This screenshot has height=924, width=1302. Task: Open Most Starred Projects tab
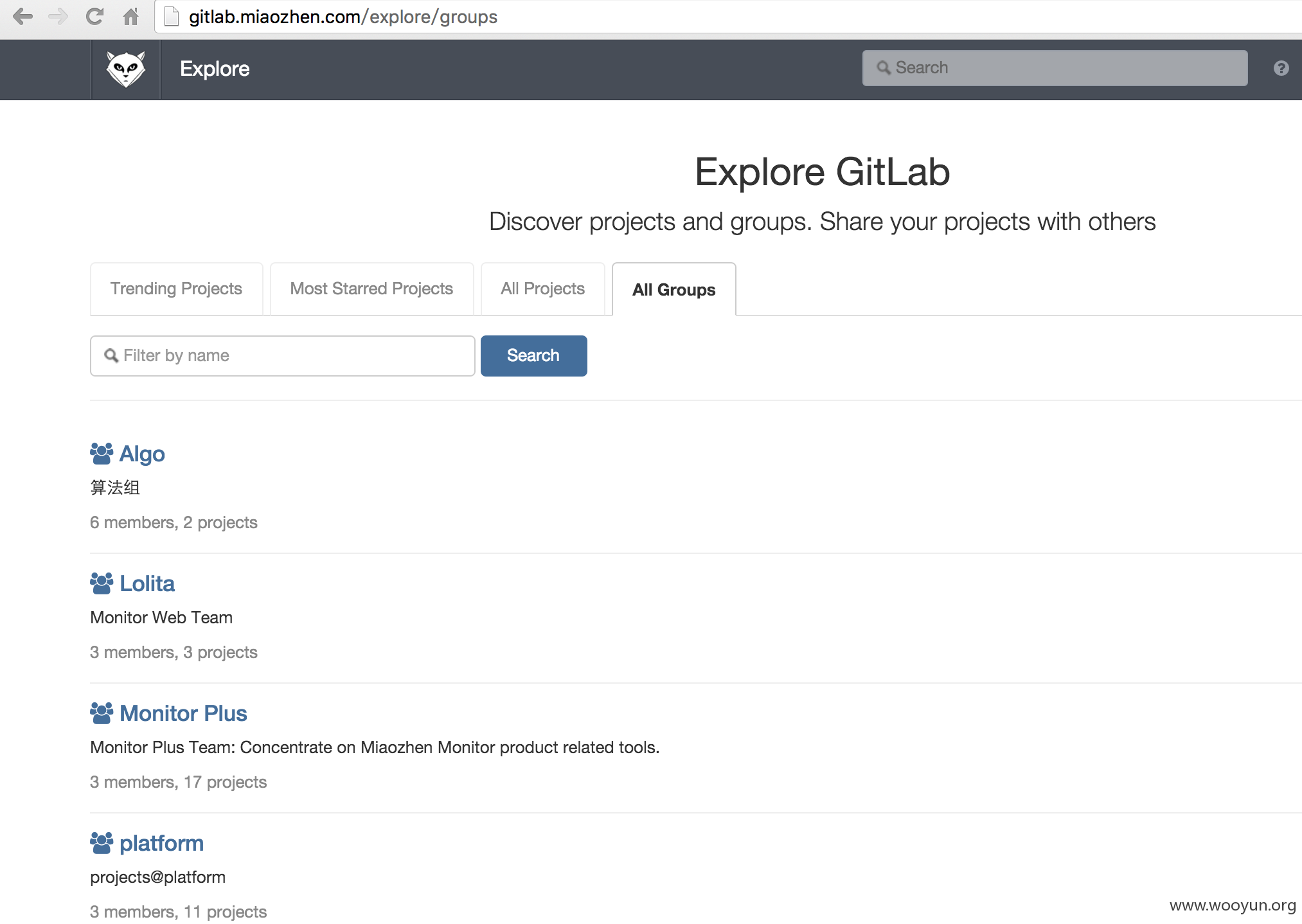(371, 289)
